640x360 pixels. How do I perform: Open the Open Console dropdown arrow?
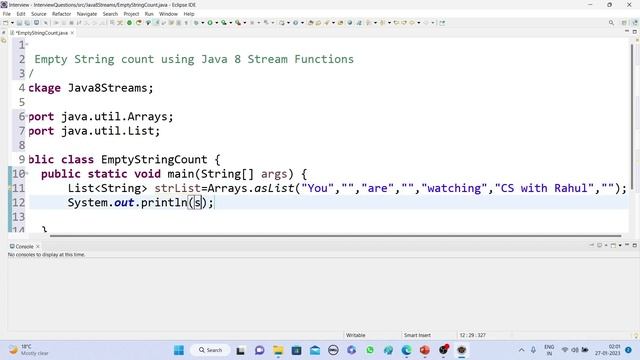click(x=620, y=245)
